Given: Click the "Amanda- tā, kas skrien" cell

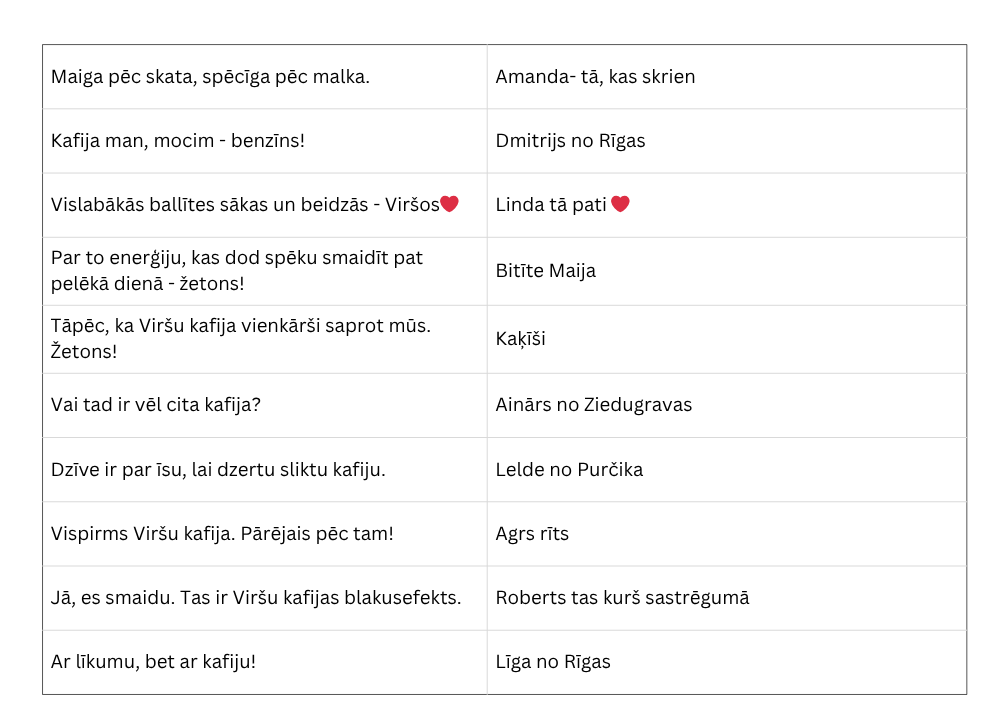Looking at the screenshot, I should pyautogui.click(x=595, y=77).
